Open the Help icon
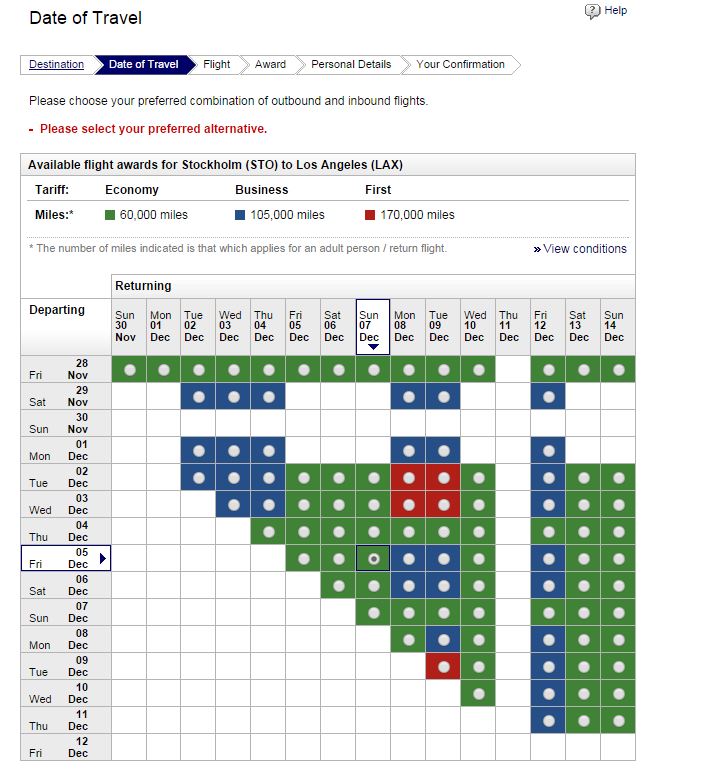The height and width of the screenshot is (778, 721). (x=592, y=11)
